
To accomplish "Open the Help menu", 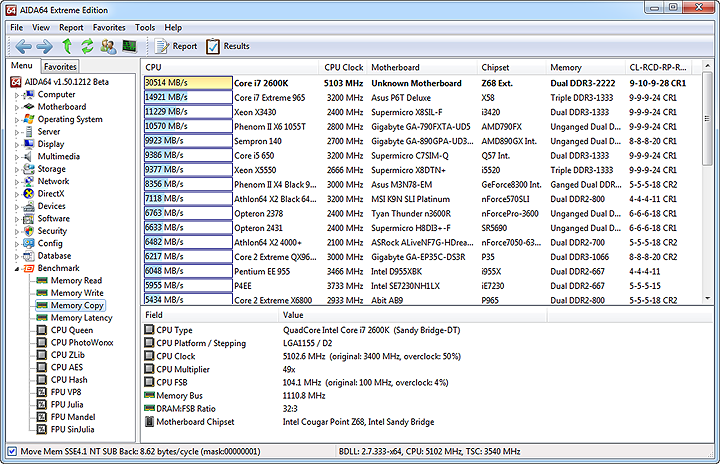I will point(173,28).
